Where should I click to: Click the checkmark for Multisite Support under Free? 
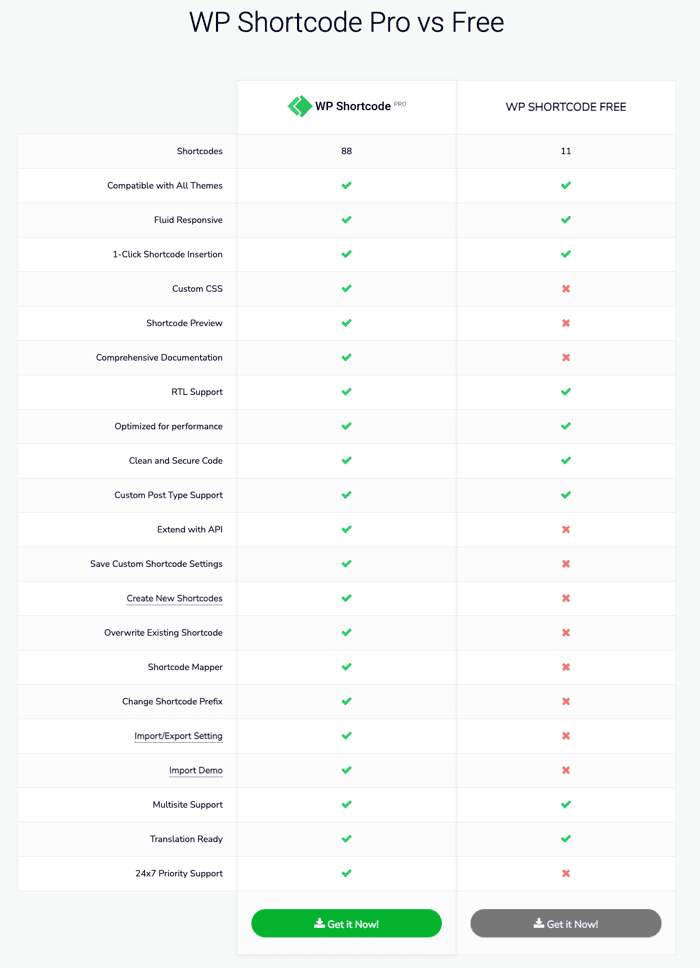click(565, 804)
